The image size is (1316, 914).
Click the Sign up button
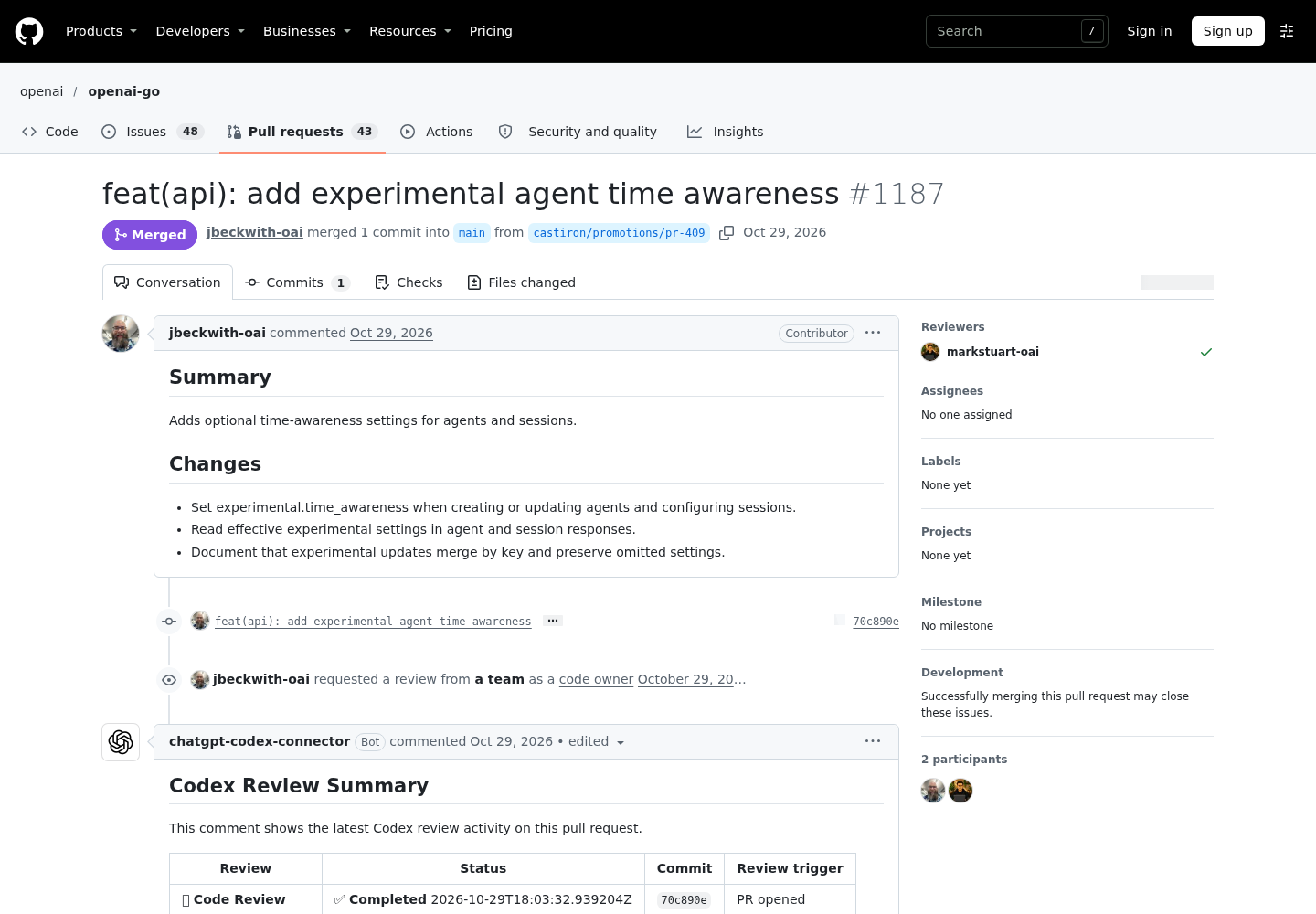(1227, 31)
